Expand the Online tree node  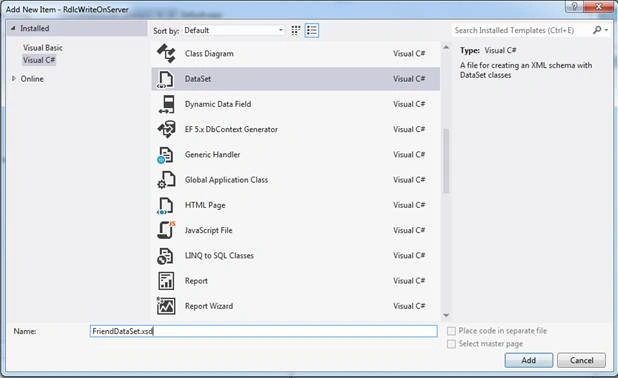point(14,78)
